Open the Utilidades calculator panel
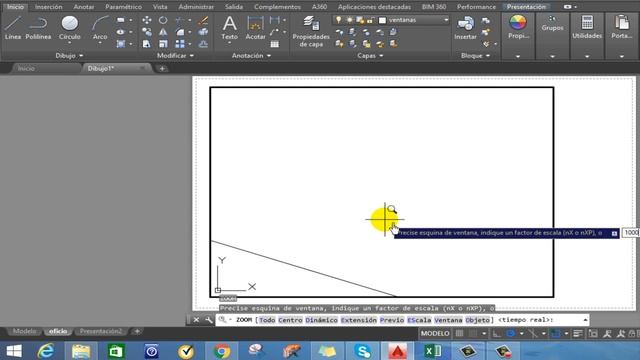 (x=587, y=28)
